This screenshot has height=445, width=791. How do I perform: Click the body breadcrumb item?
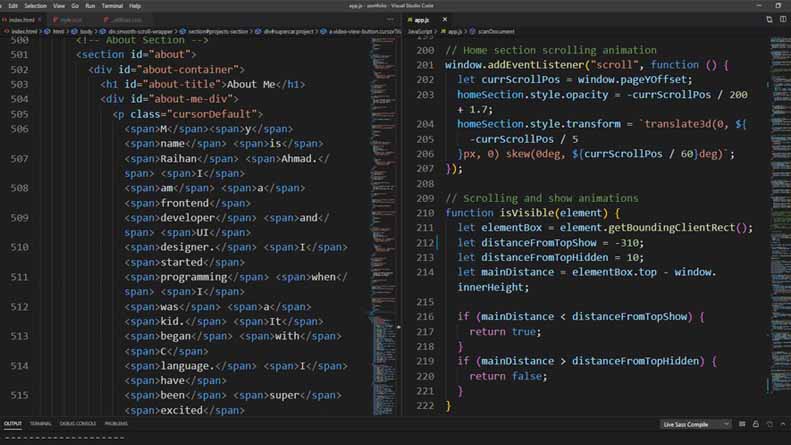click(86, 31)
